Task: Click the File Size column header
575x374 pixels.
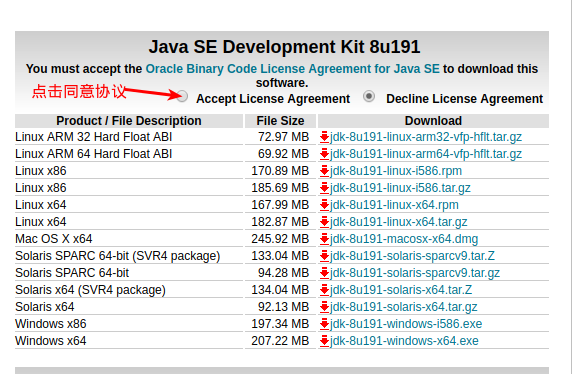Action: point(280,121)
